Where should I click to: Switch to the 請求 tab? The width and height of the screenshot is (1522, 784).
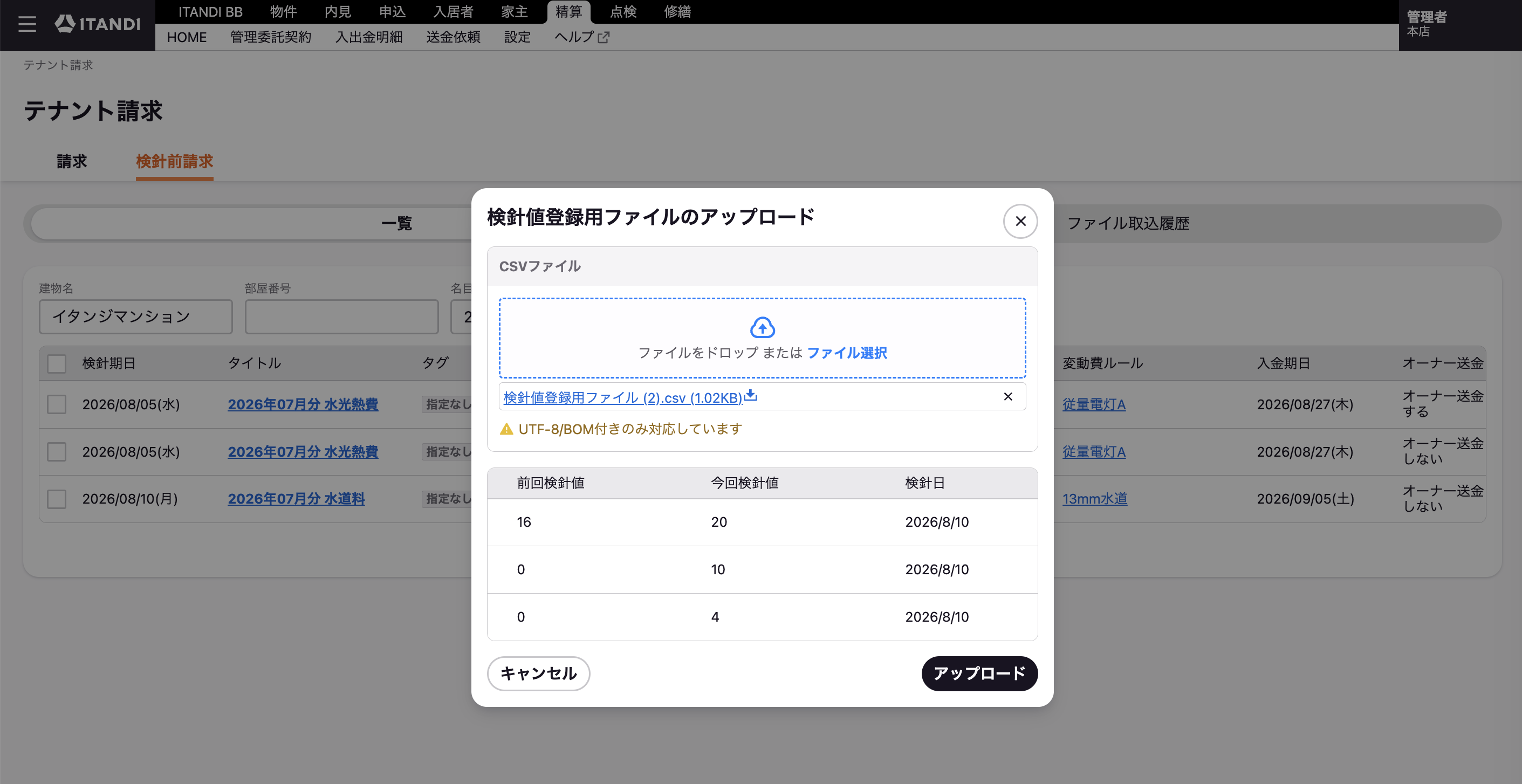pyautogui.click(x=72, y=161)
